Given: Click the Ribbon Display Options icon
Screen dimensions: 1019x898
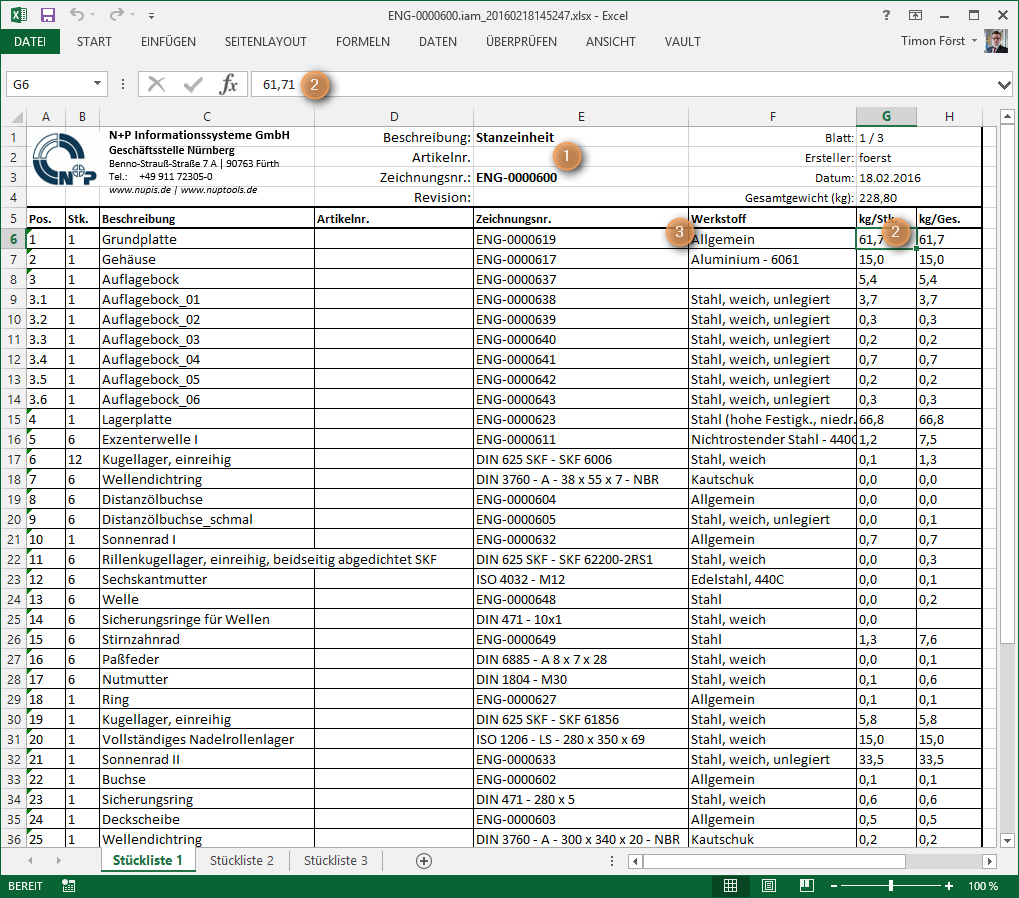Looking at the screenshot, I should click(916, 15).
